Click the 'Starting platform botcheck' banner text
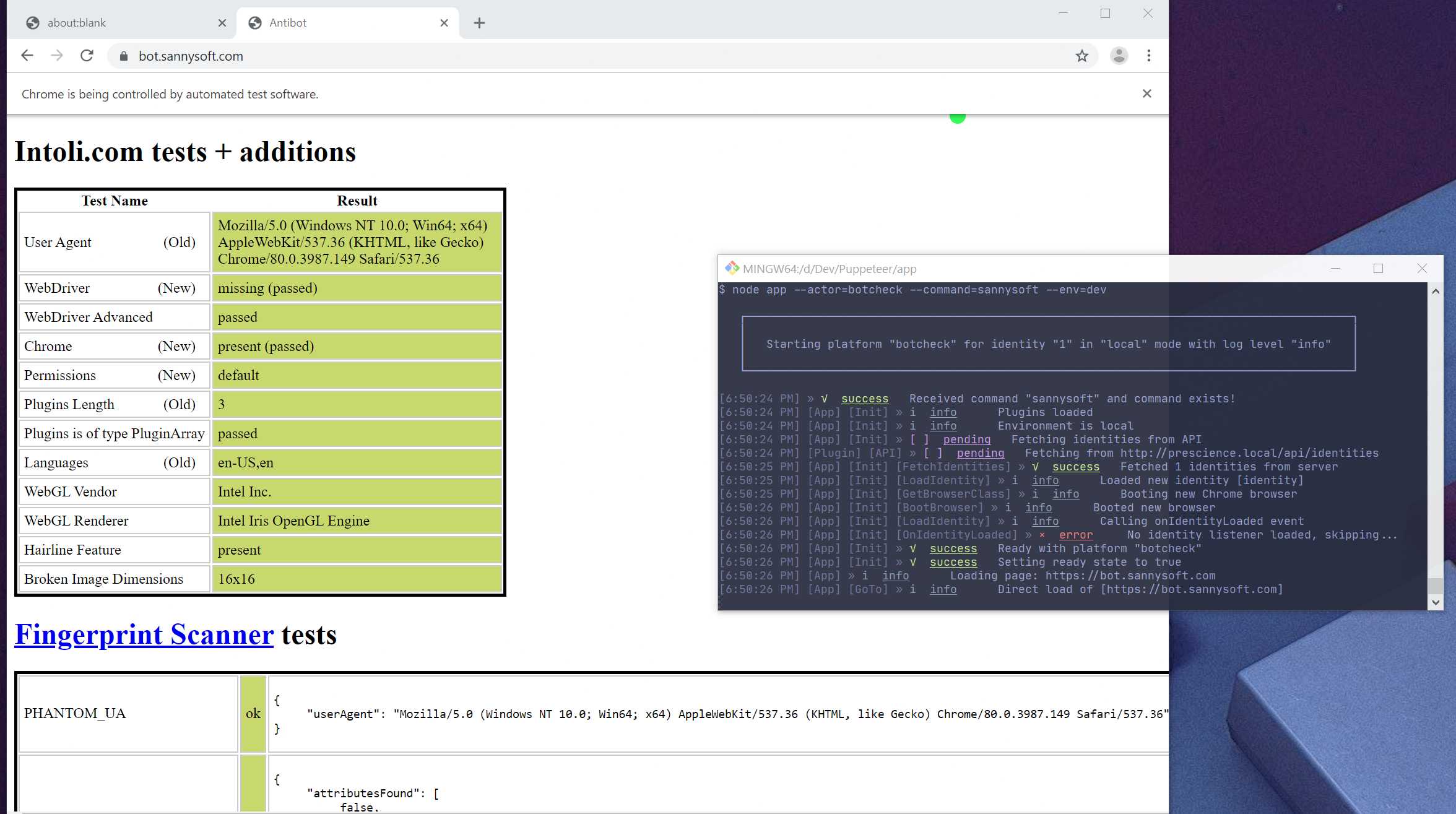The width and height of the screenshot is (1456, 814). (1049, 344)
